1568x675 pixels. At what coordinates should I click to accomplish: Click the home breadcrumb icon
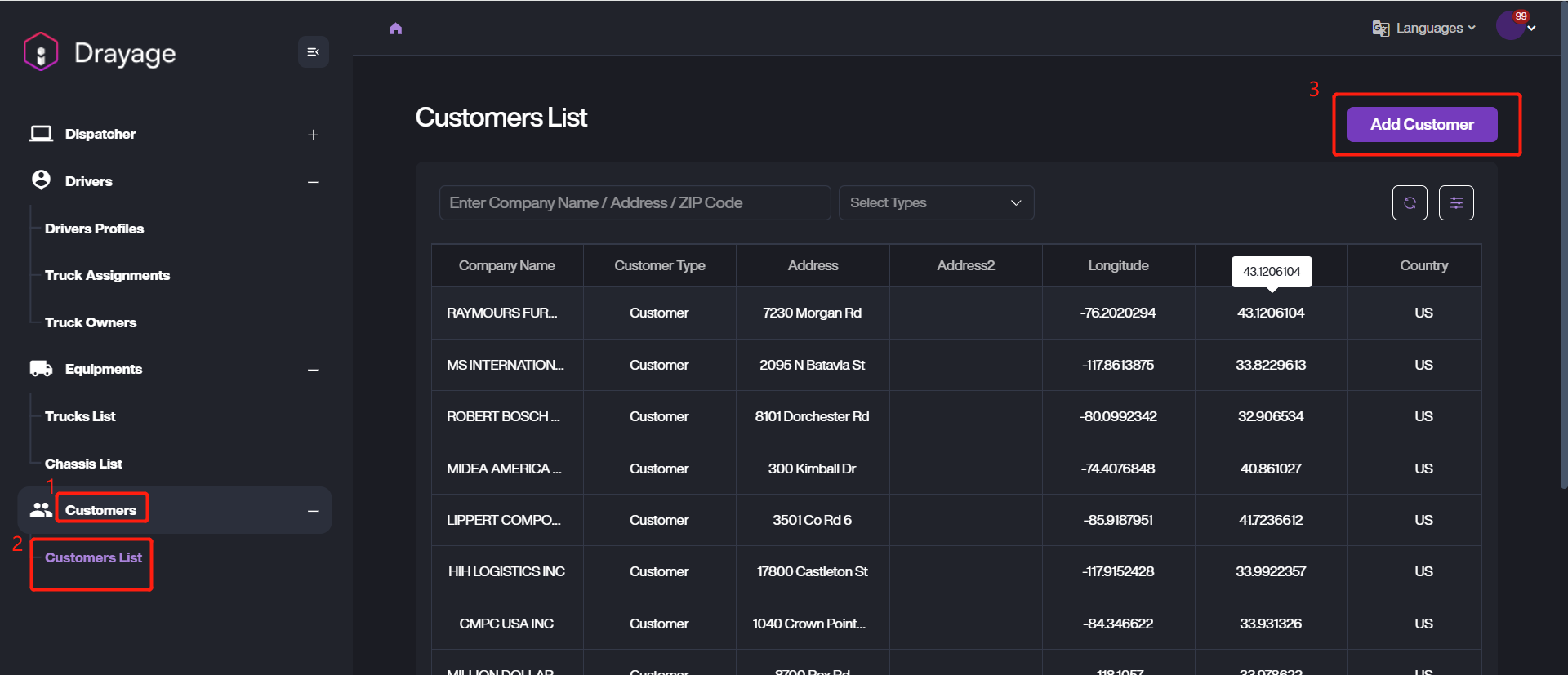tap(396, 29)
